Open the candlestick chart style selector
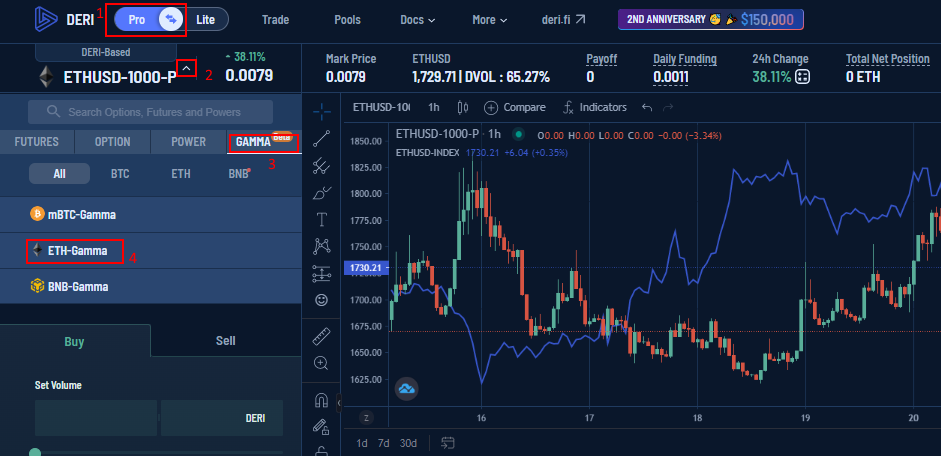This screenshot has height=456, width=941. coord(463,107)
